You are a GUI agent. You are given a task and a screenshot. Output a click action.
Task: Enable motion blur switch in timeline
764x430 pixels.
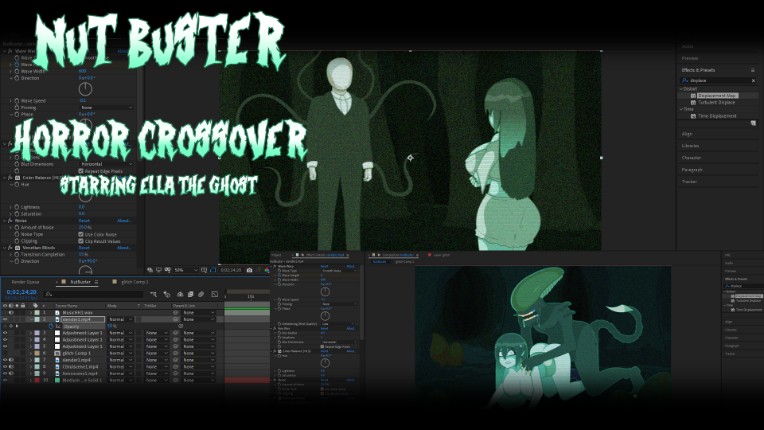pyautogui.click(x=201, y=294)
